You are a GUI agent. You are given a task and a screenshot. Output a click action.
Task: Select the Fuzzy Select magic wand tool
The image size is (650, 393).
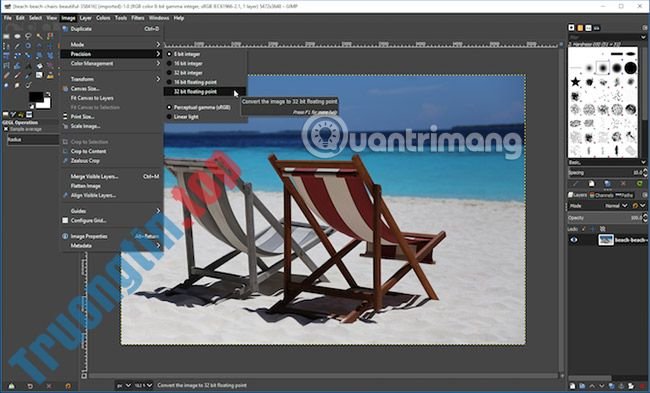click(x=39, y=36)
